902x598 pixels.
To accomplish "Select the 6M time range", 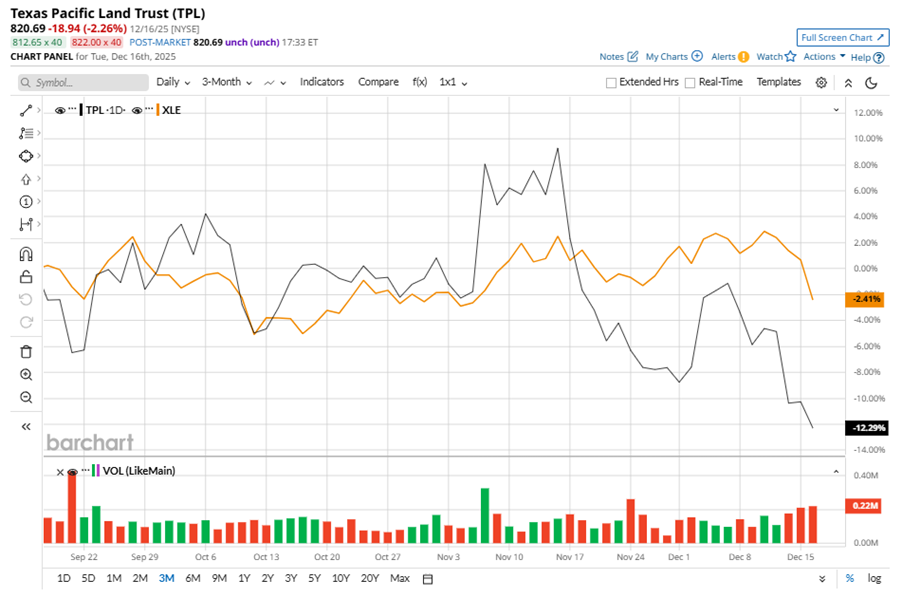I will pyautogui.click(x=193, y=578).
